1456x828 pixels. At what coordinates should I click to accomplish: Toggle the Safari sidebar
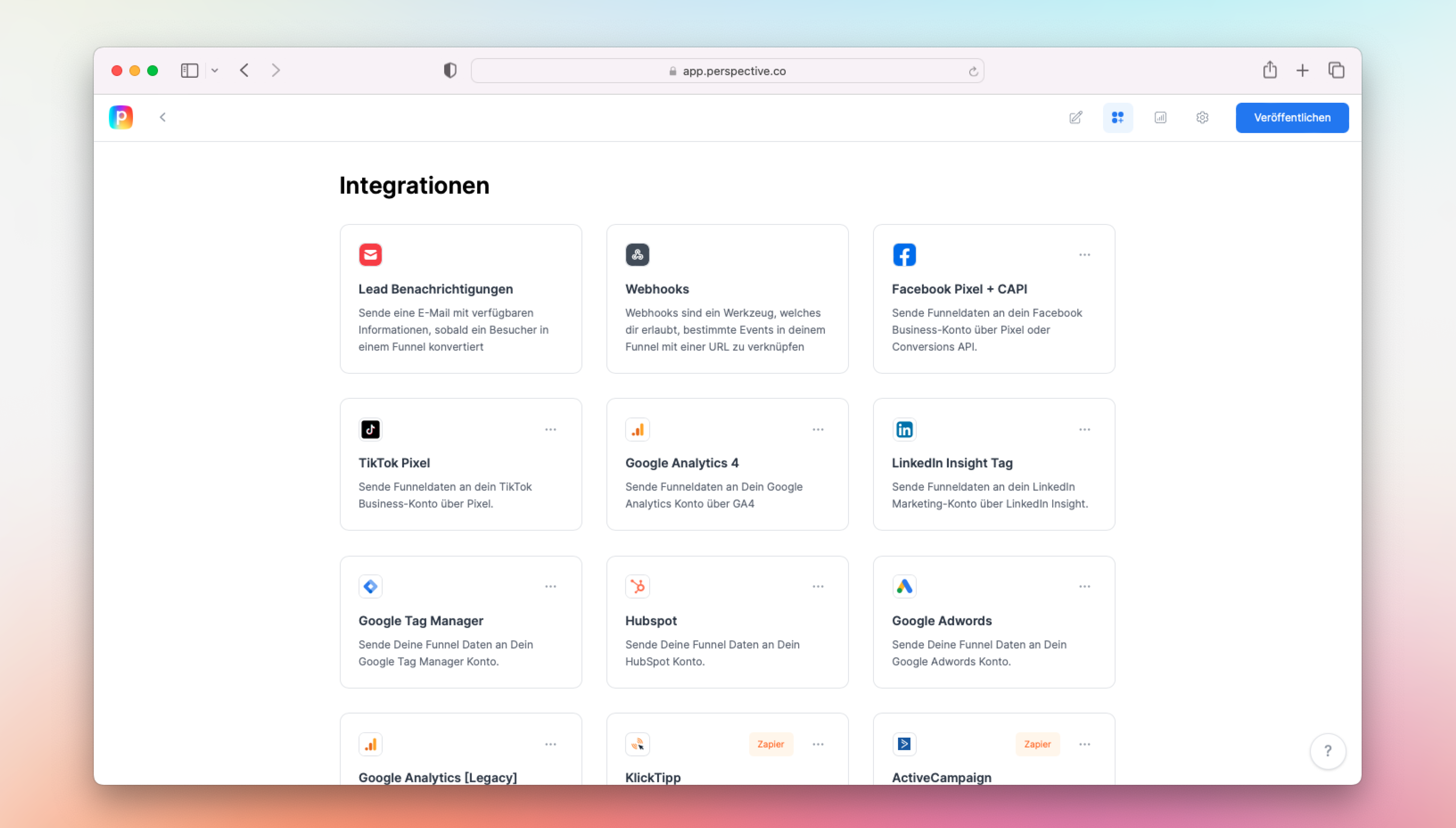coord(189,71)
